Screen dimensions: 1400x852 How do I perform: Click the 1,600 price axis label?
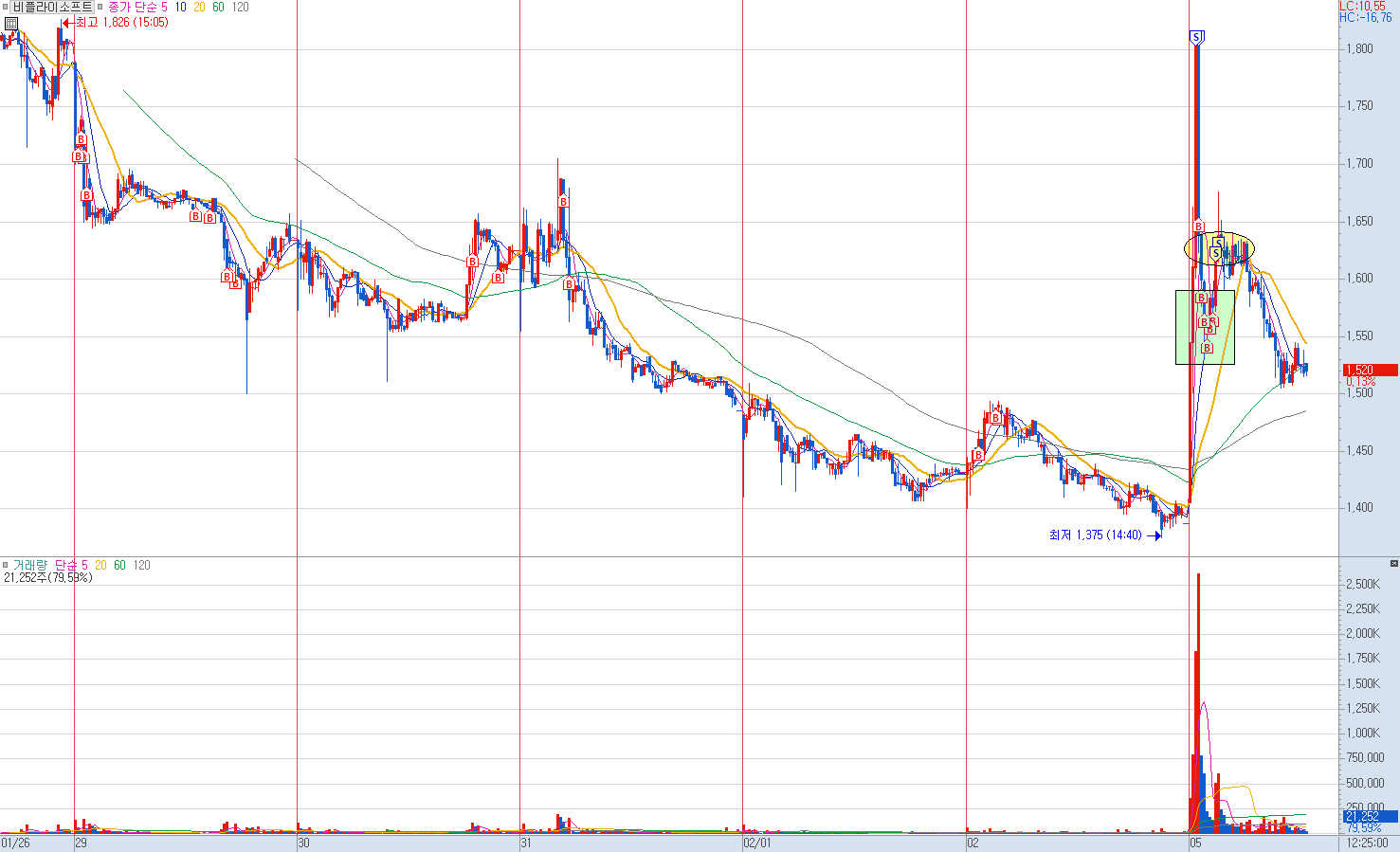[x=1360, y=278]
